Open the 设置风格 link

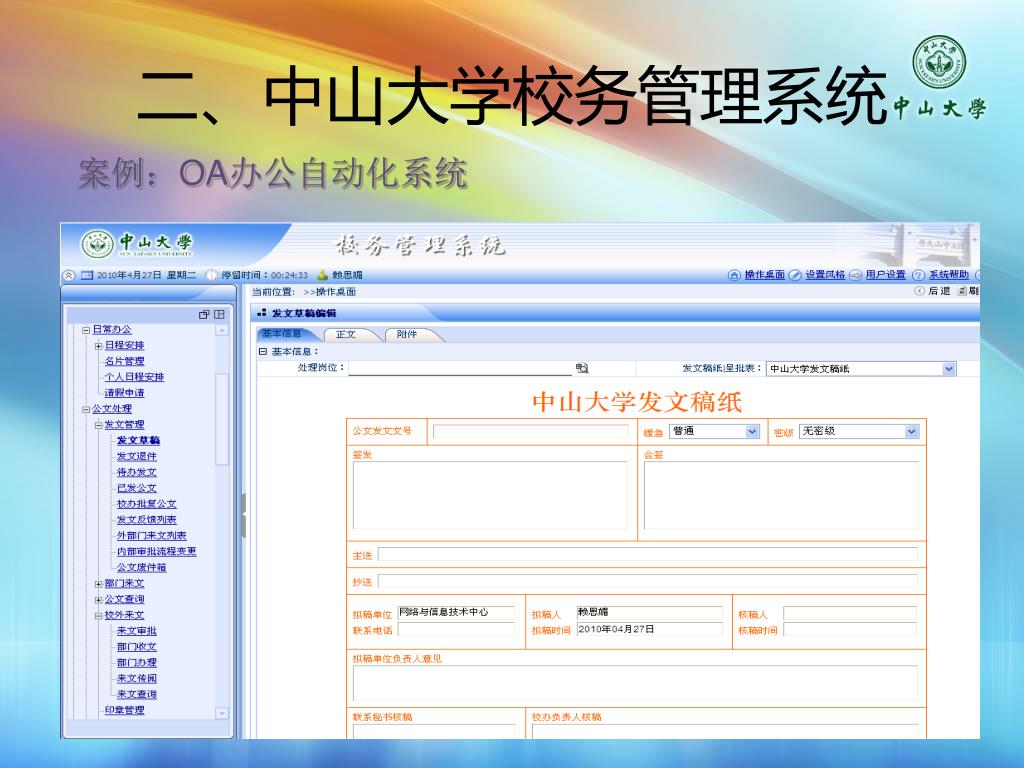coord(825,275)
